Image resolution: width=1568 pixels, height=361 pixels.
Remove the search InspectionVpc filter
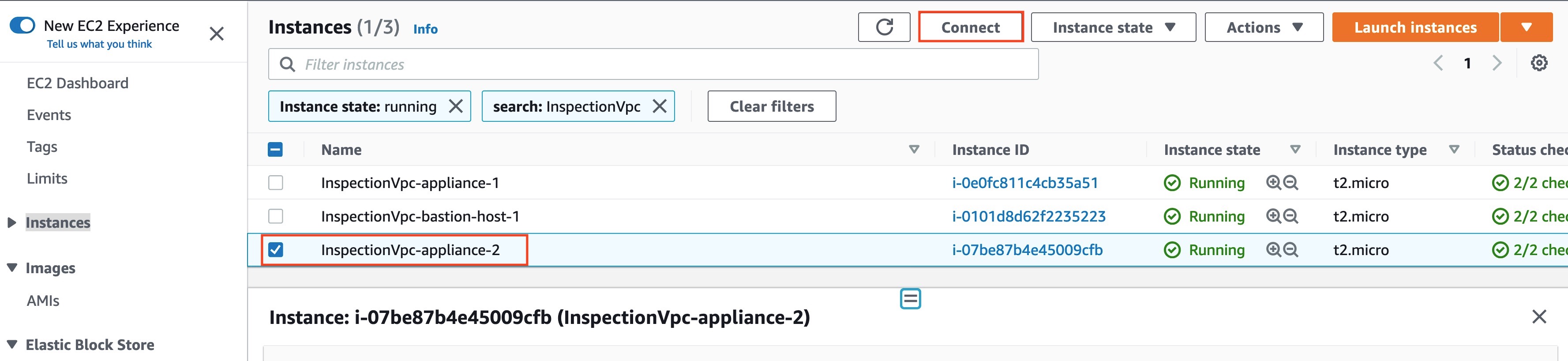[x=659, y=106]
